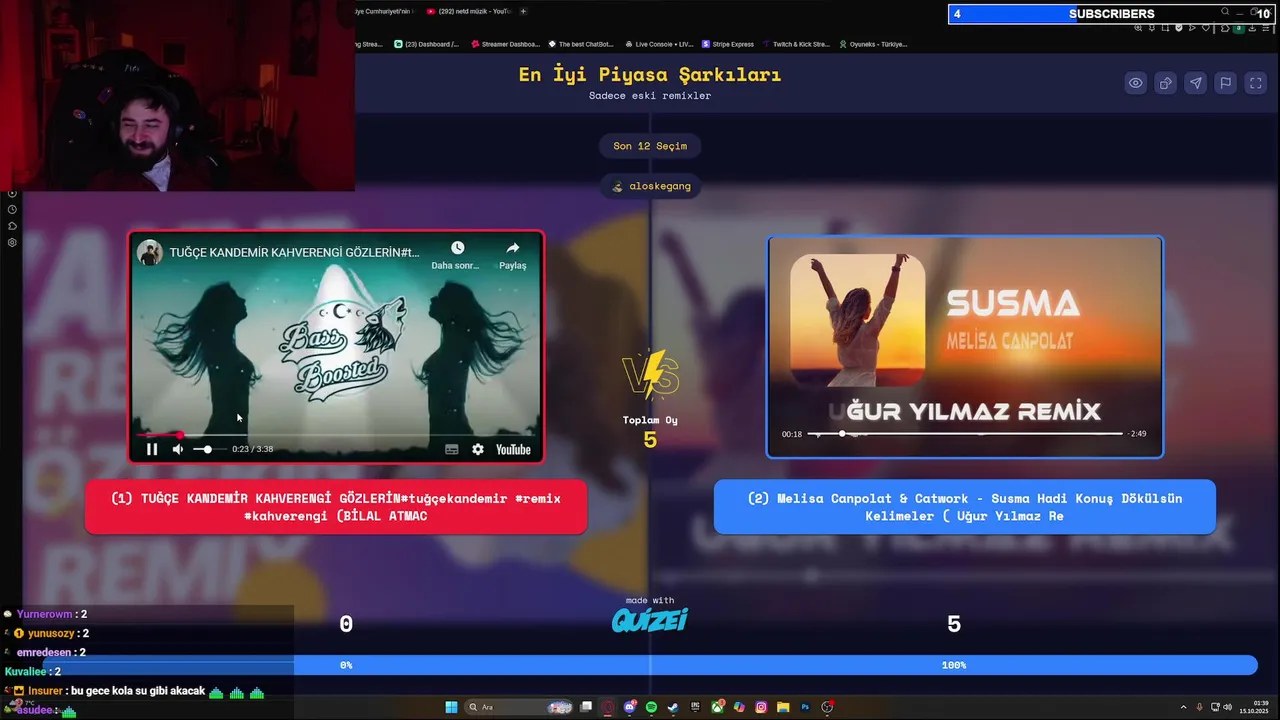This screenshot has height=720, width=1280.
Task: Click the Windows Start button
Action: (x=451, y=707)
